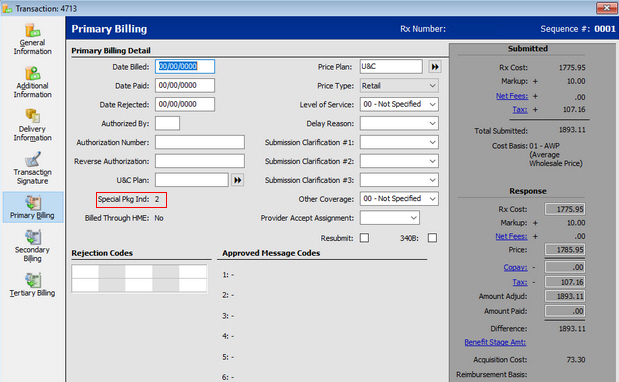This screenshot has width=619, height=382.
Task: Click the Response Price field
Action: pyautogui.click(x=565, y=249)
